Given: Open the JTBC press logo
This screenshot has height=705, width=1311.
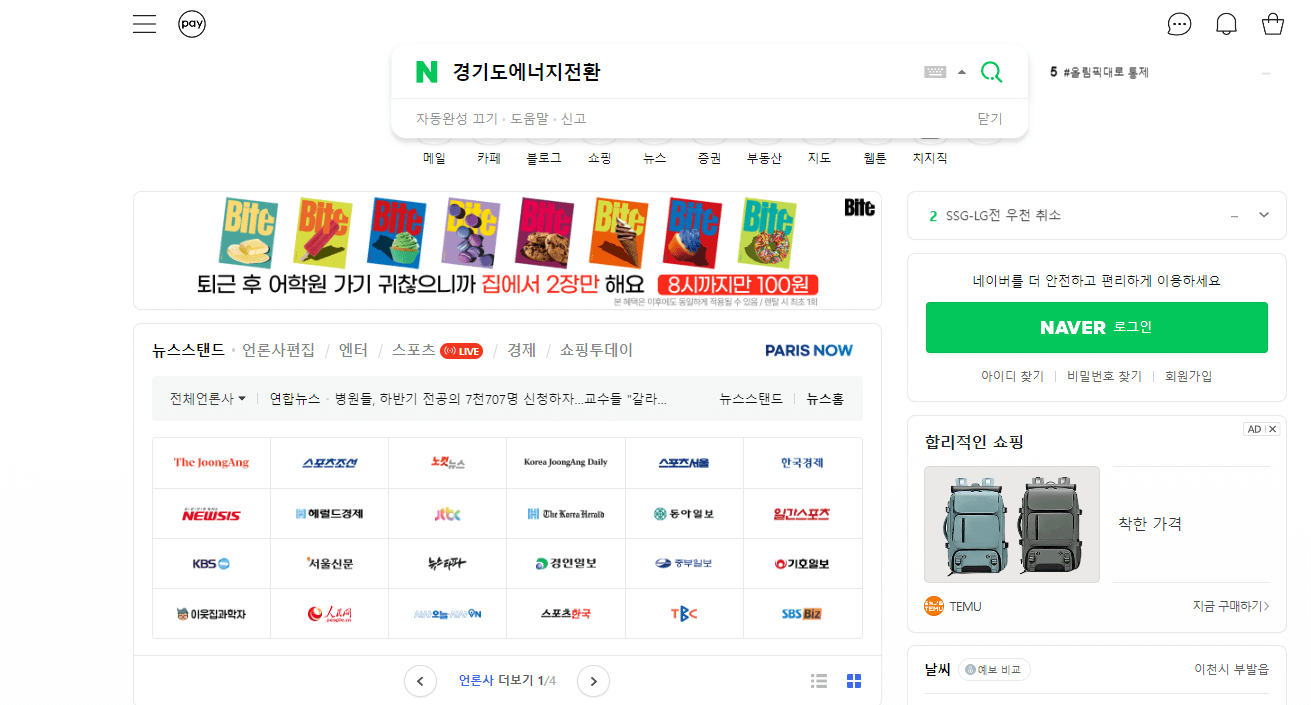Looking at the screenshot, I should tap(448, 514).
